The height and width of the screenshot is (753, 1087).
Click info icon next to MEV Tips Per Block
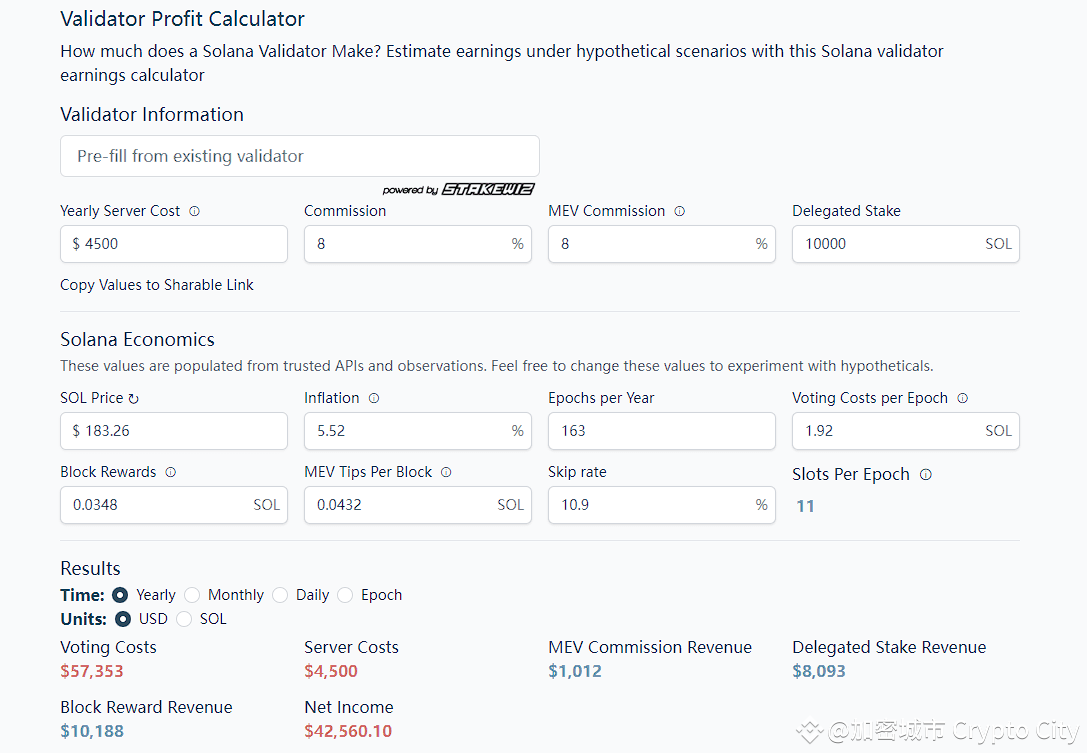(x=446, y=472)
